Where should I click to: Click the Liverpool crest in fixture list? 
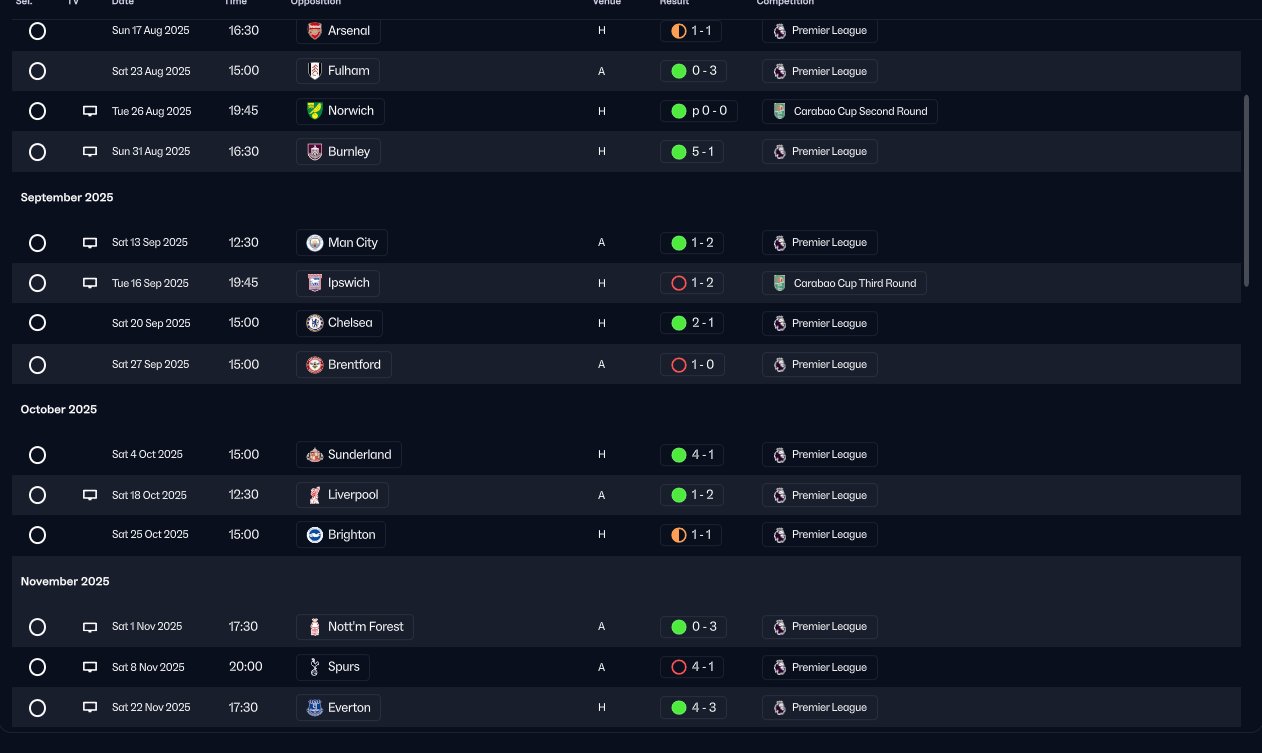pyautogui.click(x=315, y=495)
